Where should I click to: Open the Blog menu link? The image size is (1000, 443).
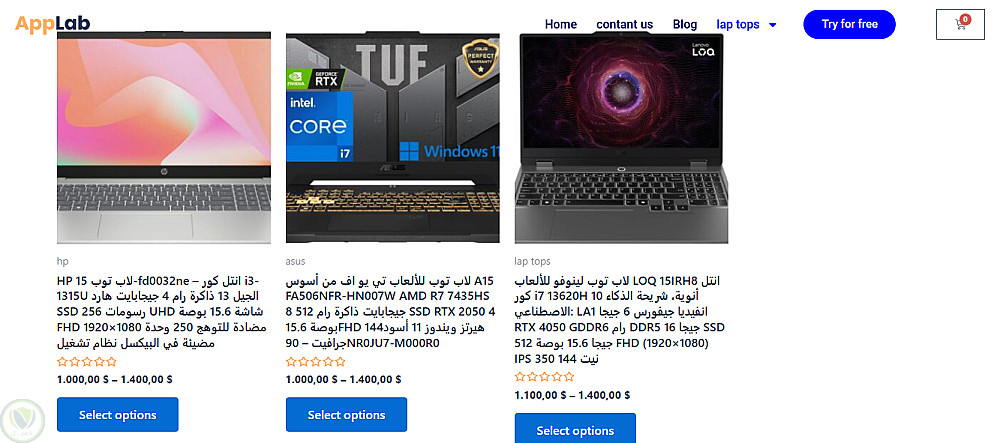685,24
